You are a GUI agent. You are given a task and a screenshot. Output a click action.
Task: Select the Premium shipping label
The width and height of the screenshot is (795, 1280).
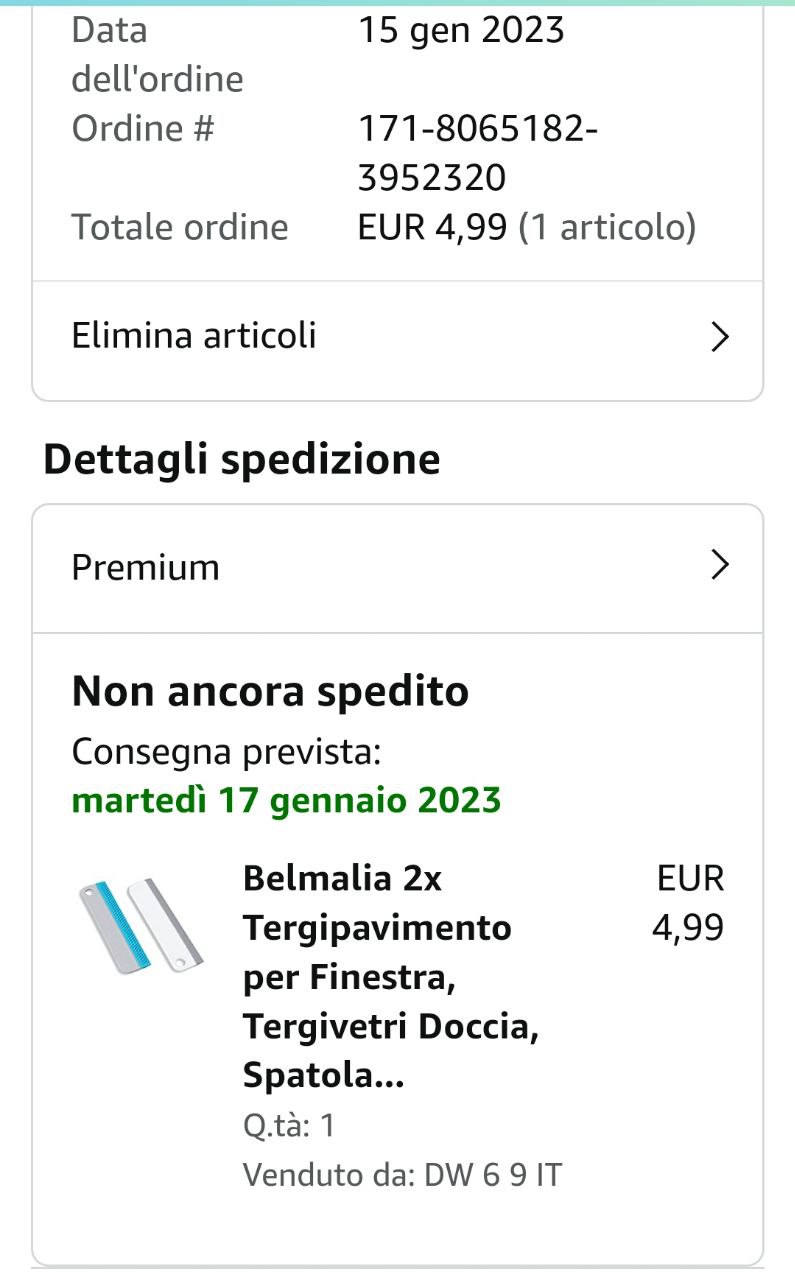(x=145, y=567)
